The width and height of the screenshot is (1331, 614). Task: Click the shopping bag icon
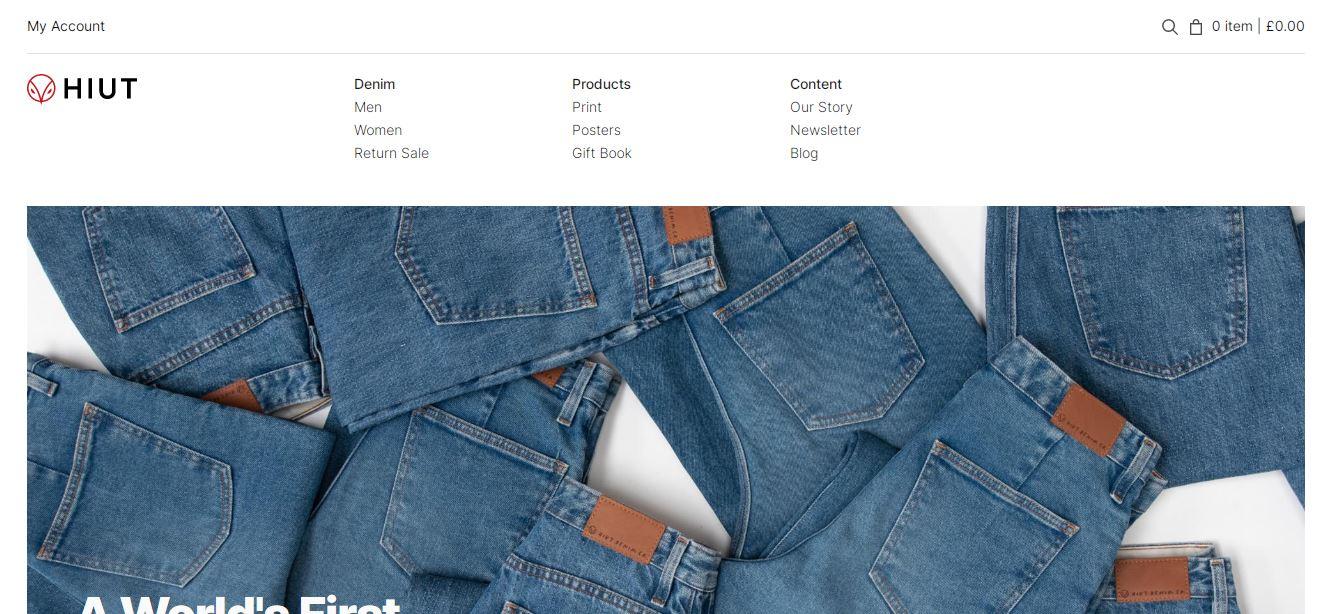[1196, 27]
